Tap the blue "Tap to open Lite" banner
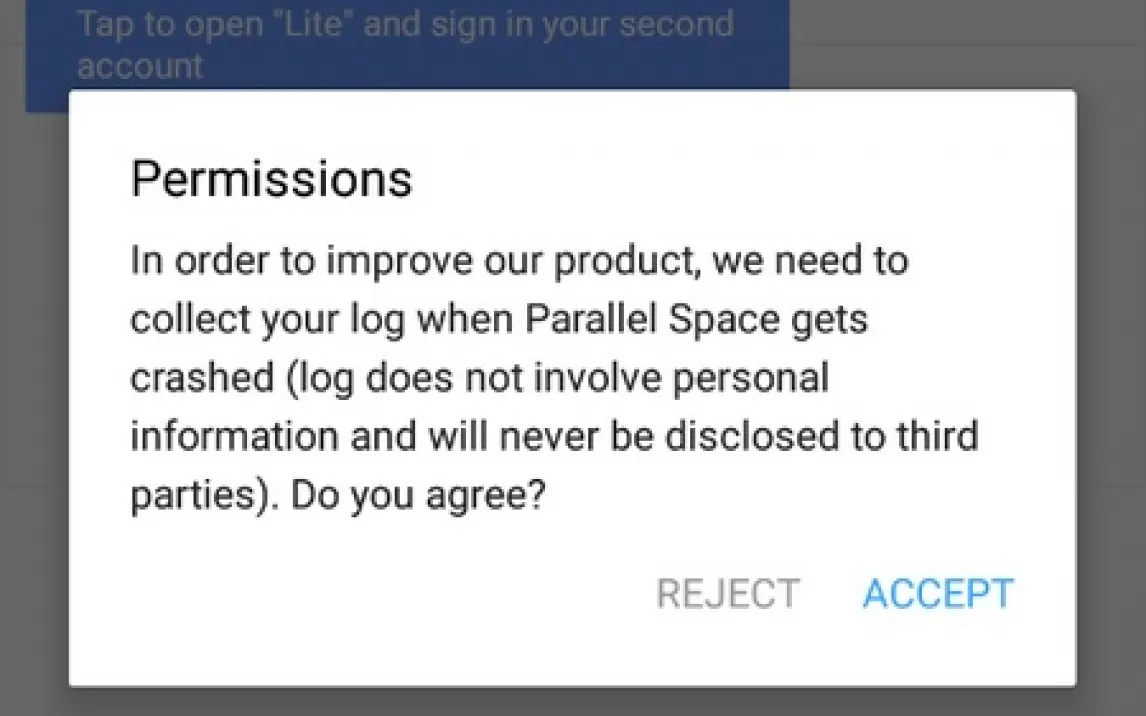 tap(407, 45)
